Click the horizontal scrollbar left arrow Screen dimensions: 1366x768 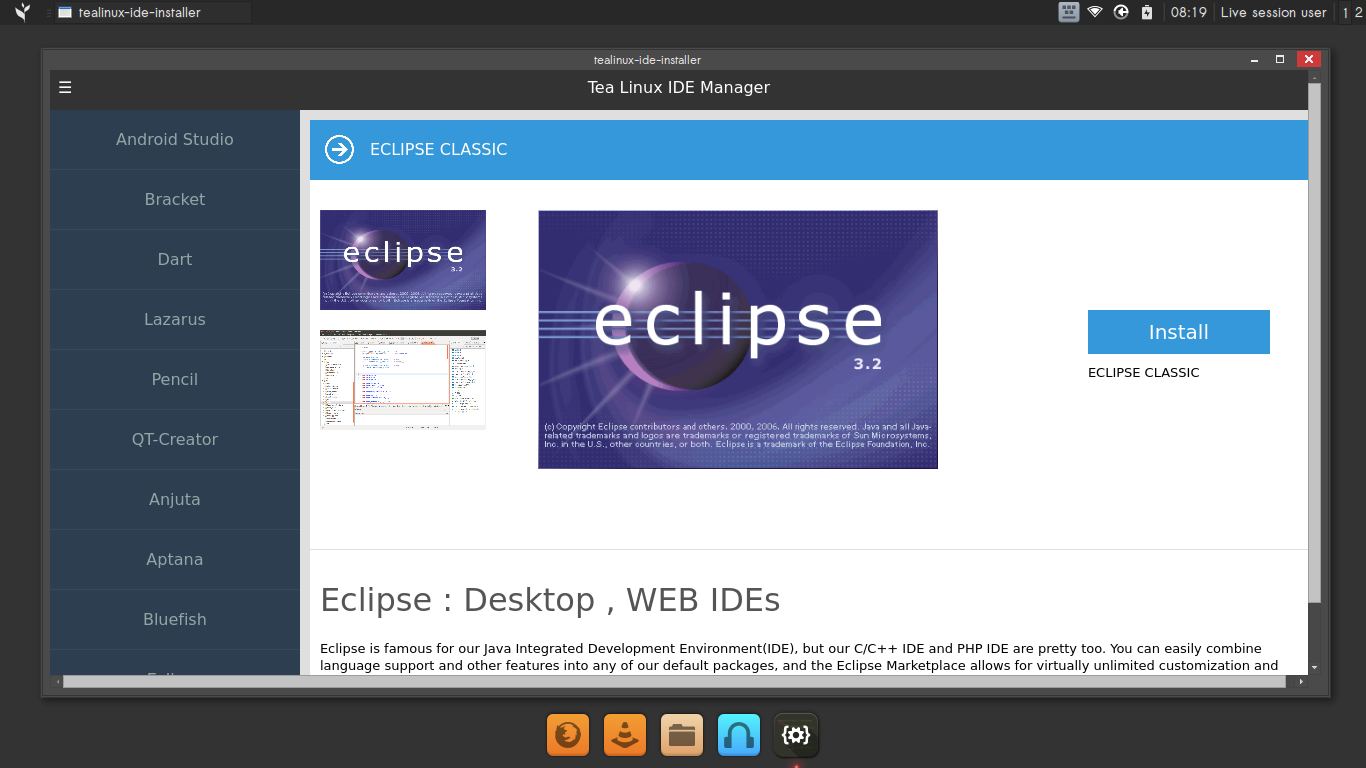point(57,681)
